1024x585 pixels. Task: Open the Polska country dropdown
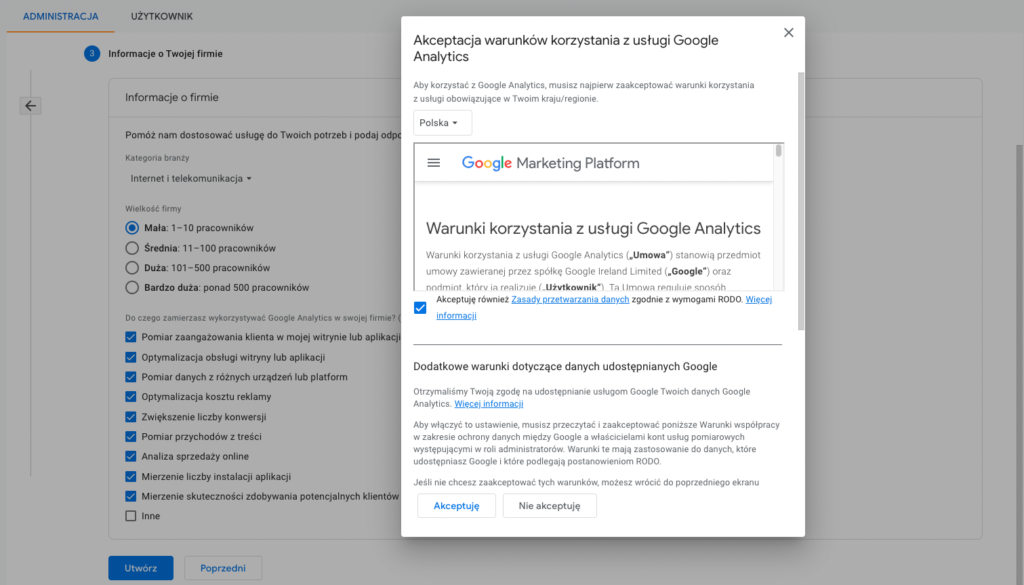click(442, 123)
